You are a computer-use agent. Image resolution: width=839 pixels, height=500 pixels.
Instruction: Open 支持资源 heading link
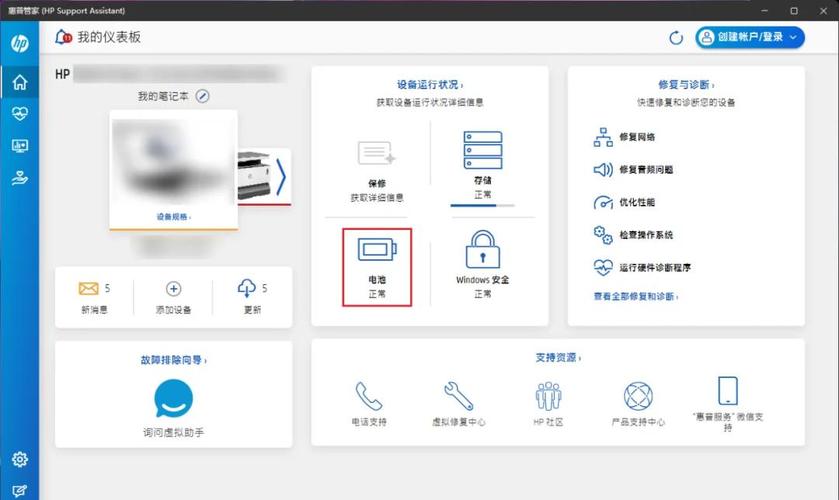[558, 358]
